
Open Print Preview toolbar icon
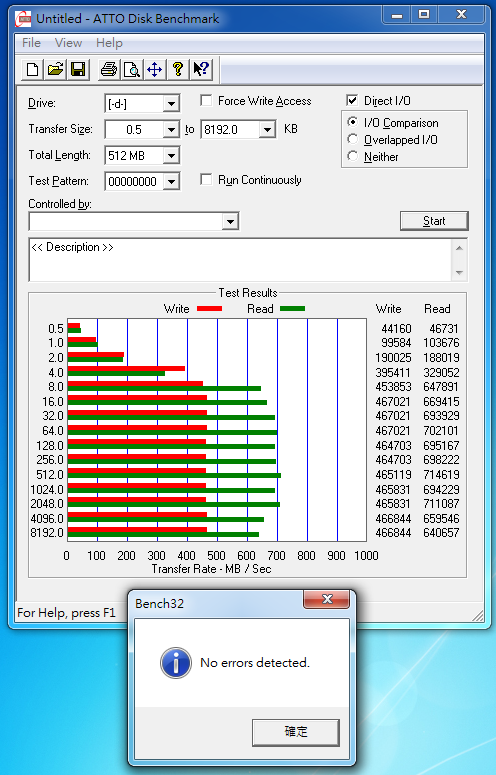(x=132, y=69)
